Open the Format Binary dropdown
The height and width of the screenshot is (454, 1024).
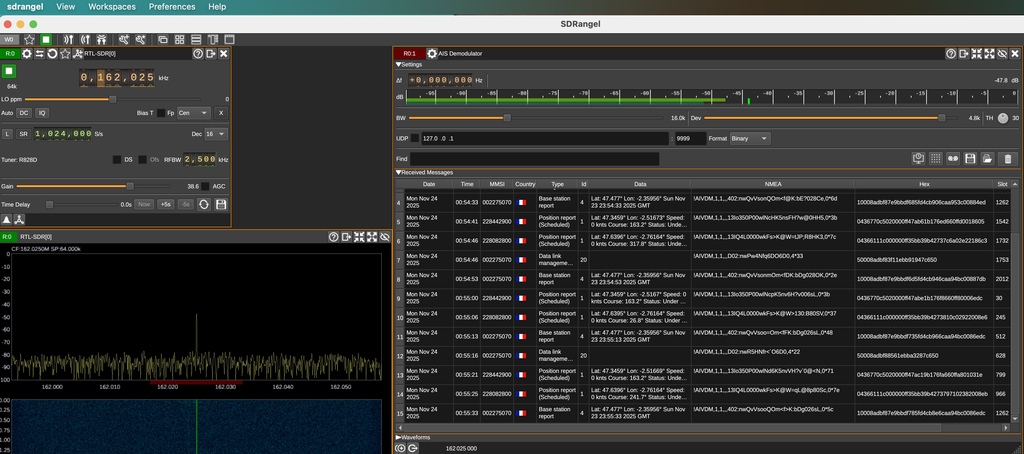pyautogui.click(x=750, y=138)
